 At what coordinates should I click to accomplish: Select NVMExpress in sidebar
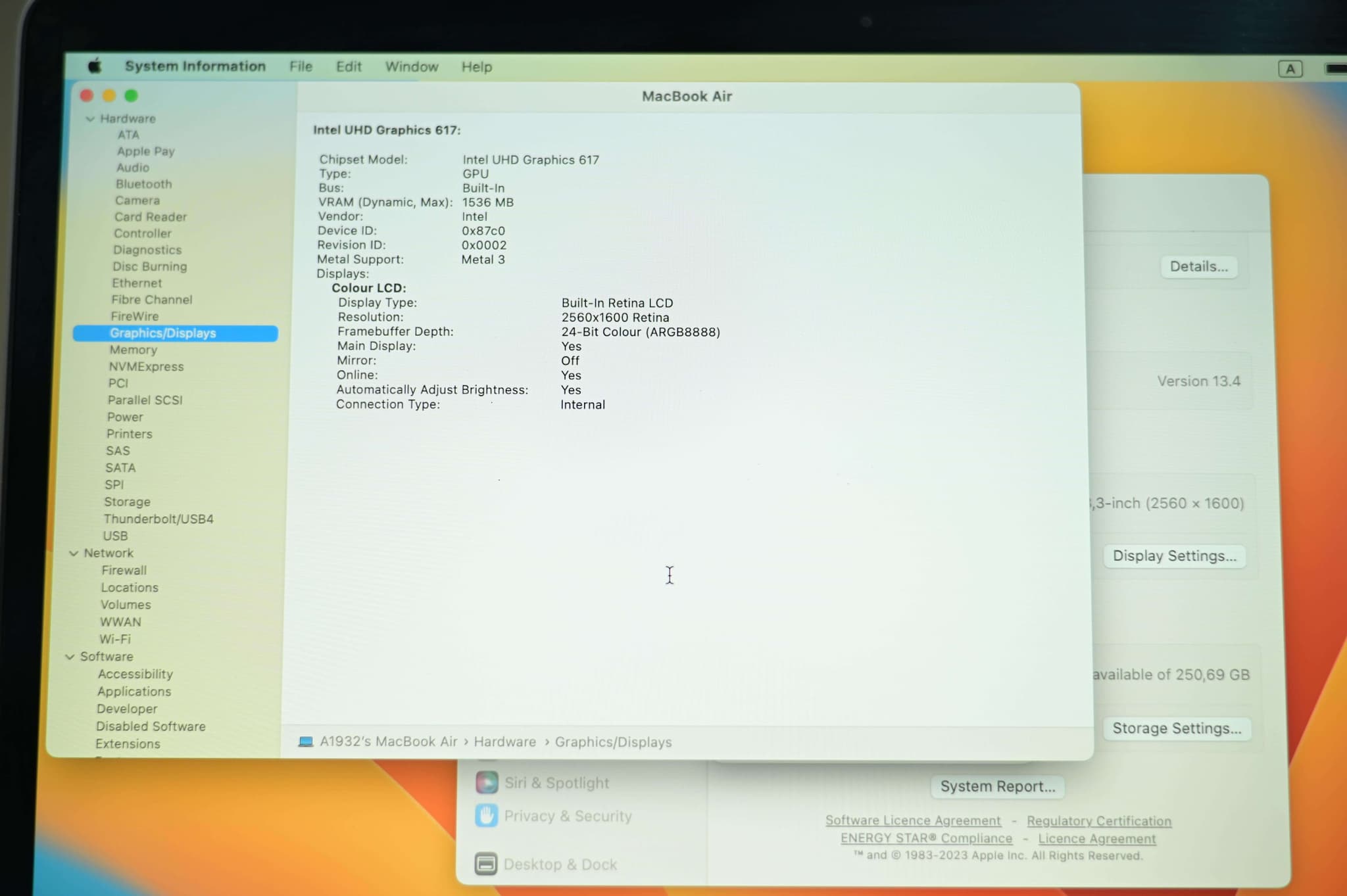pyautogui.click(x=146, y=367)
